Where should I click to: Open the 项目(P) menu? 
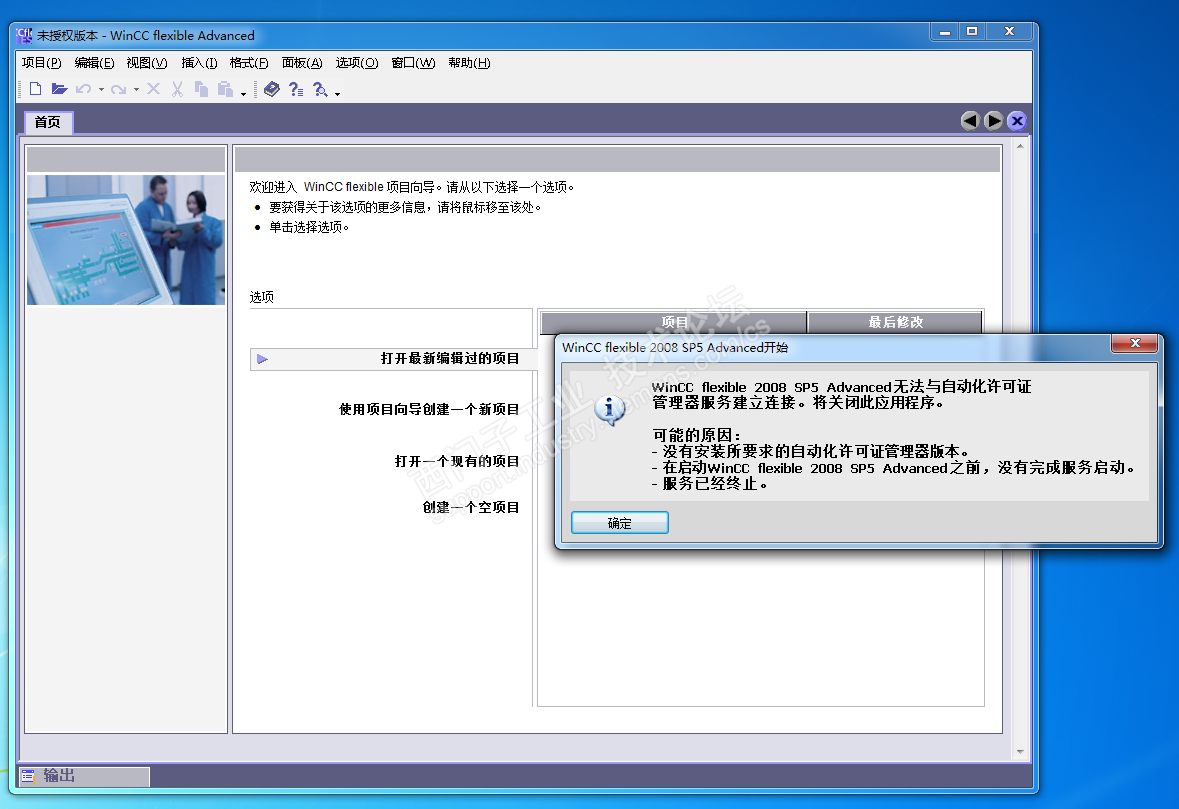point(41,62)
